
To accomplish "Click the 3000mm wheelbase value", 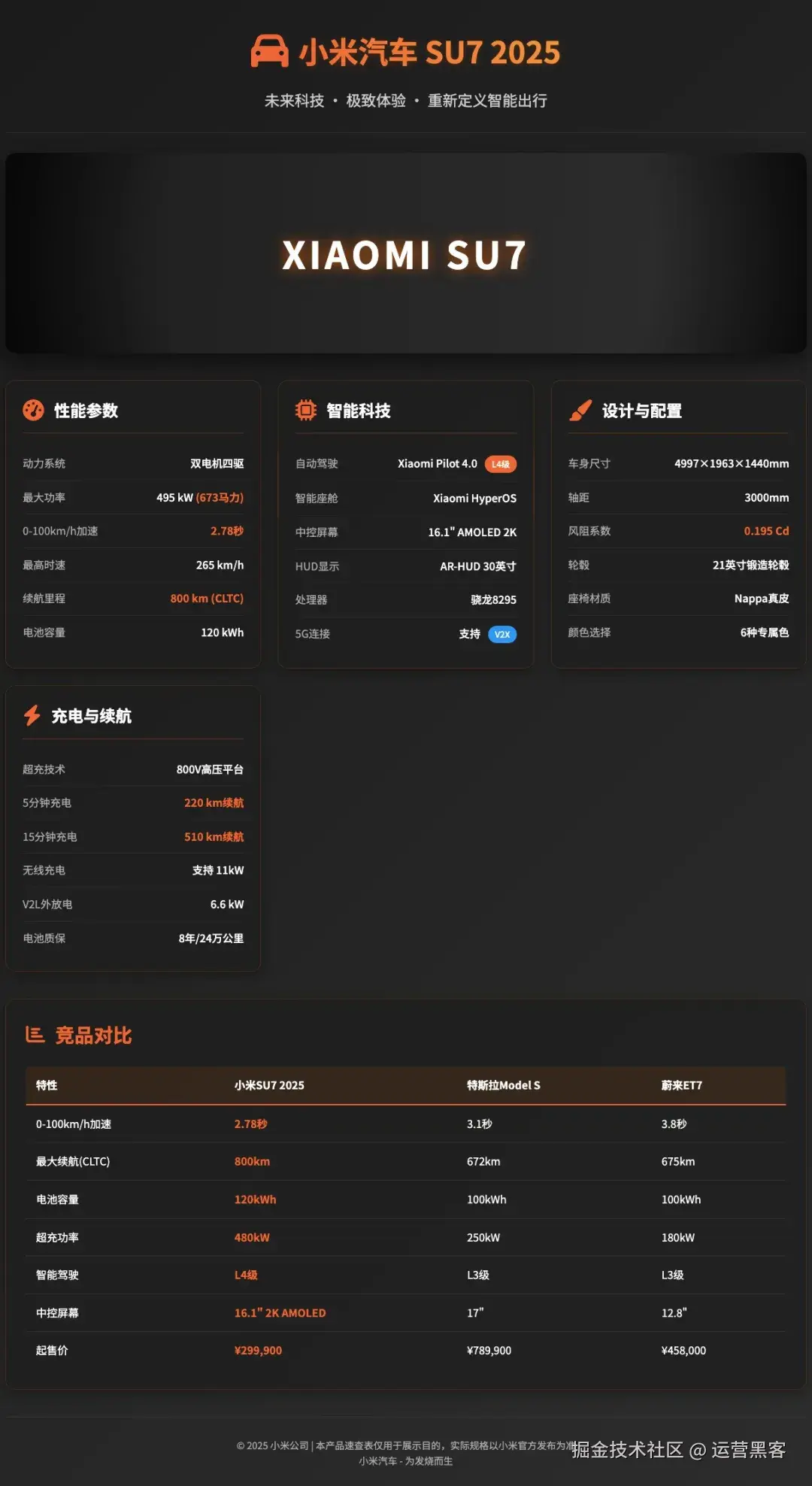I will 767,497.
